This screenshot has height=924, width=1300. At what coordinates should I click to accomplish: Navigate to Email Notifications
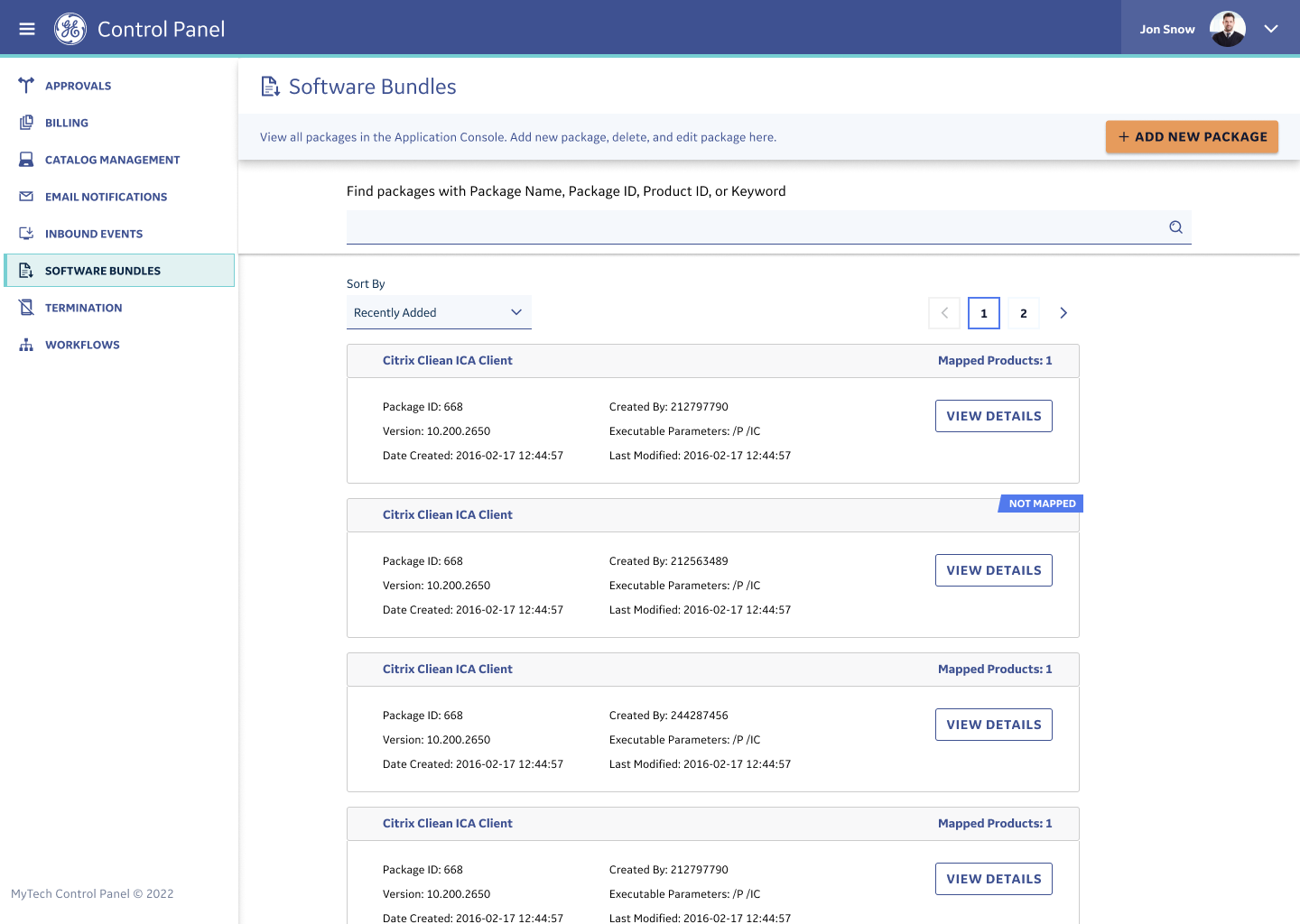point(107,197)
